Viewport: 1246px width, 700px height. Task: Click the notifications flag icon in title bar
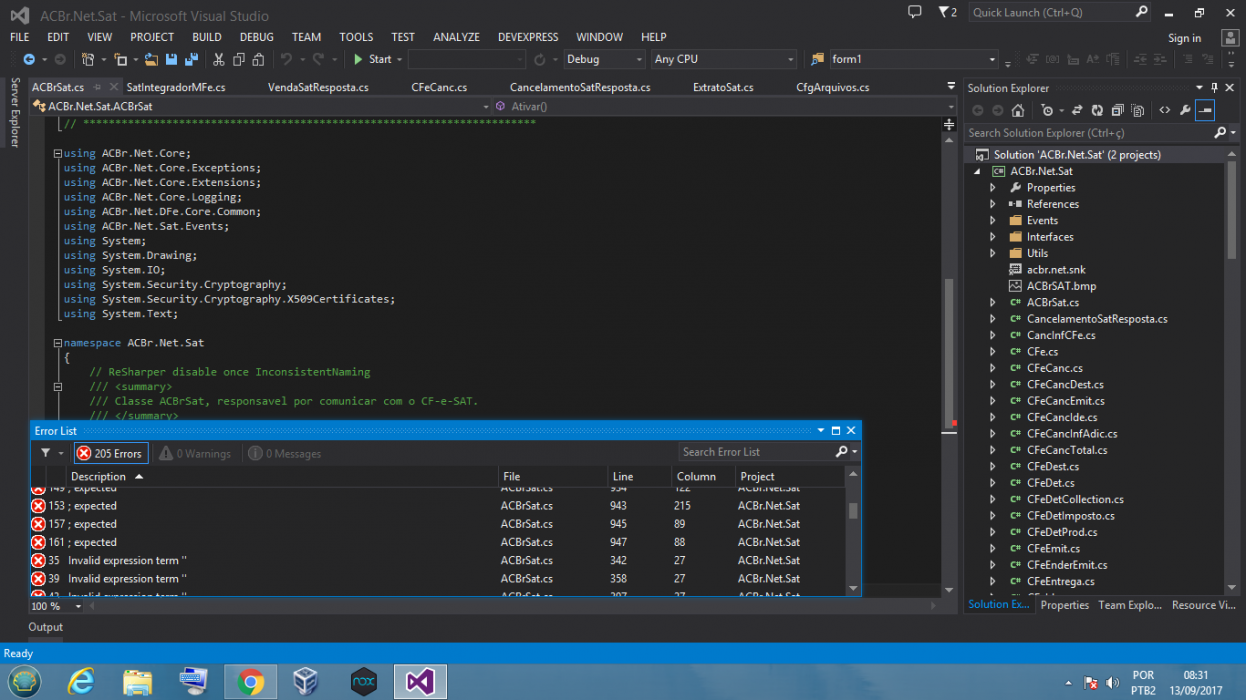pos(945,12)
